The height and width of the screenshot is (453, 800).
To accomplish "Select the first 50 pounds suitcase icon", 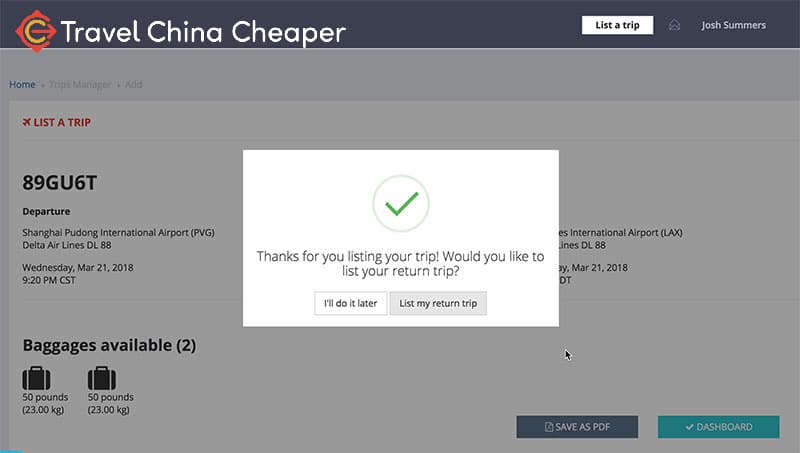I will point(36,379).
